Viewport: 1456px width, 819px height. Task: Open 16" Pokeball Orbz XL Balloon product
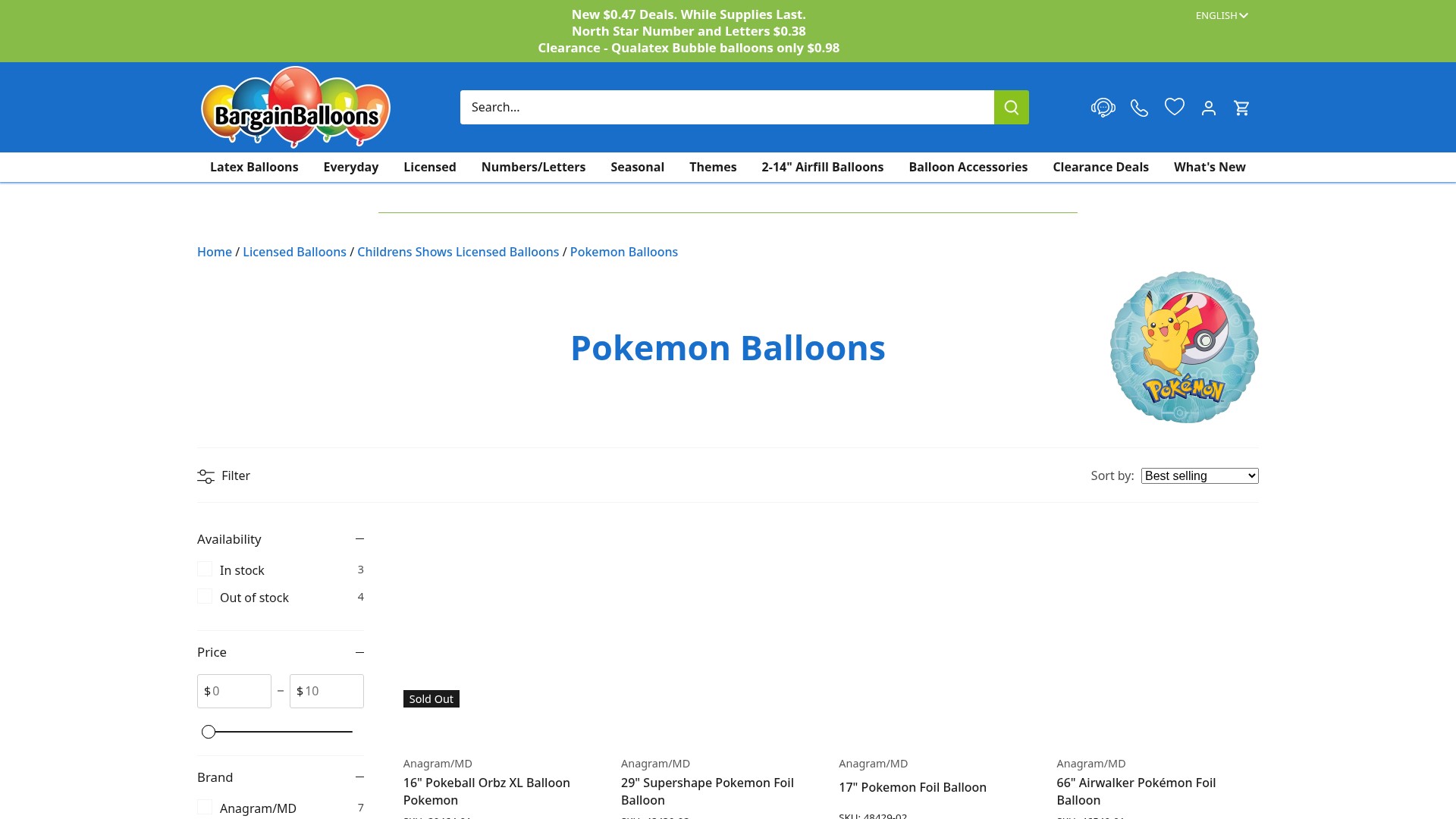pyautogui.click(x=487, y=791)
